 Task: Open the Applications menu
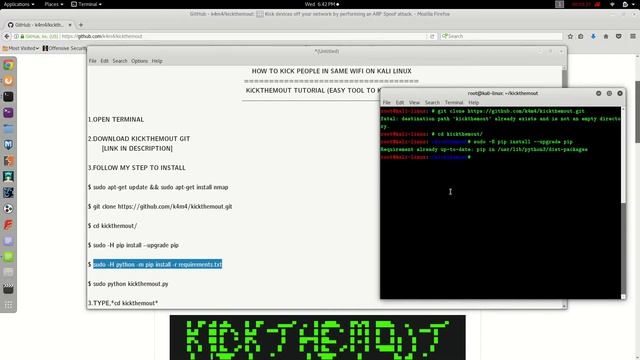pos(19,4)
